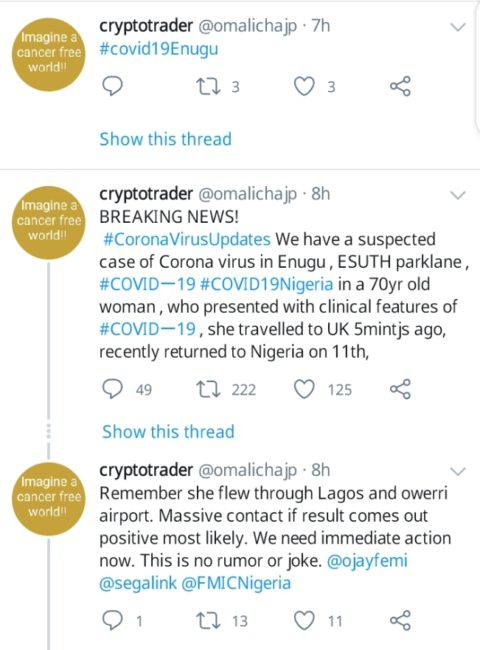Share the BREAKING NEWS tweet
Viewport: 480px width, 650px height.
coord(400,389)
